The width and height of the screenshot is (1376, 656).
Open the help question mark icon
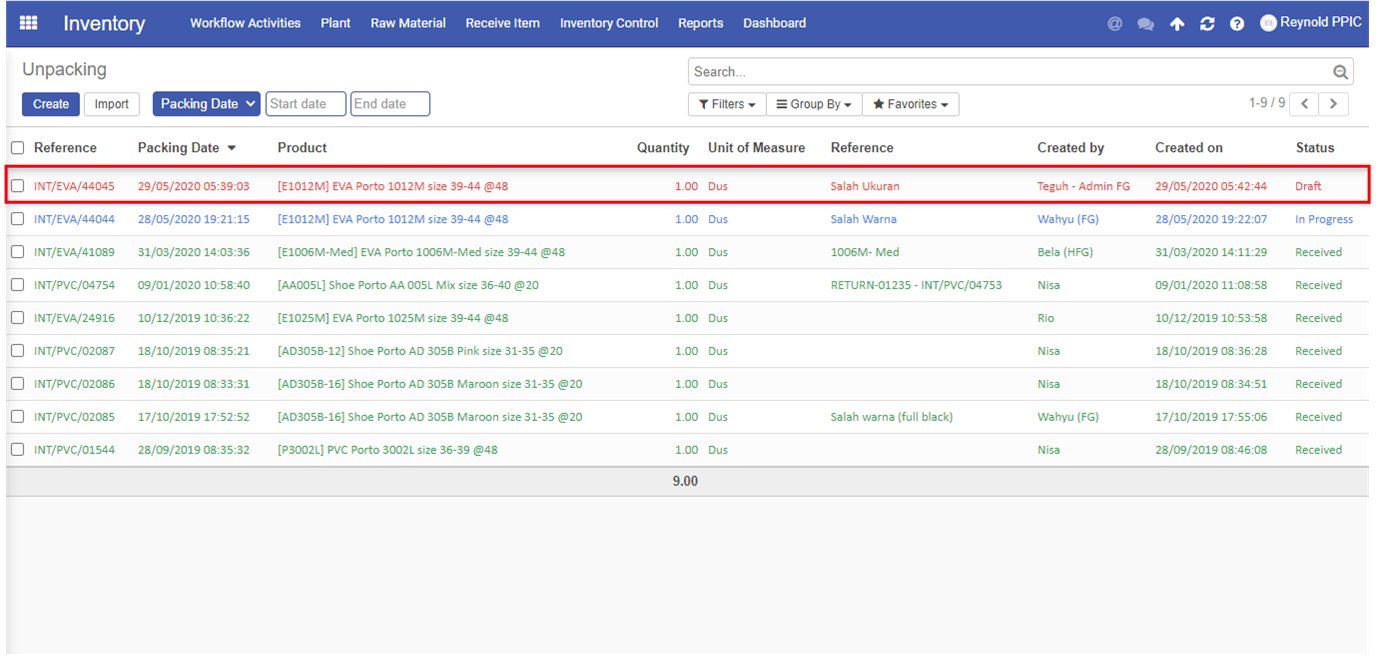click(1237, 24)
